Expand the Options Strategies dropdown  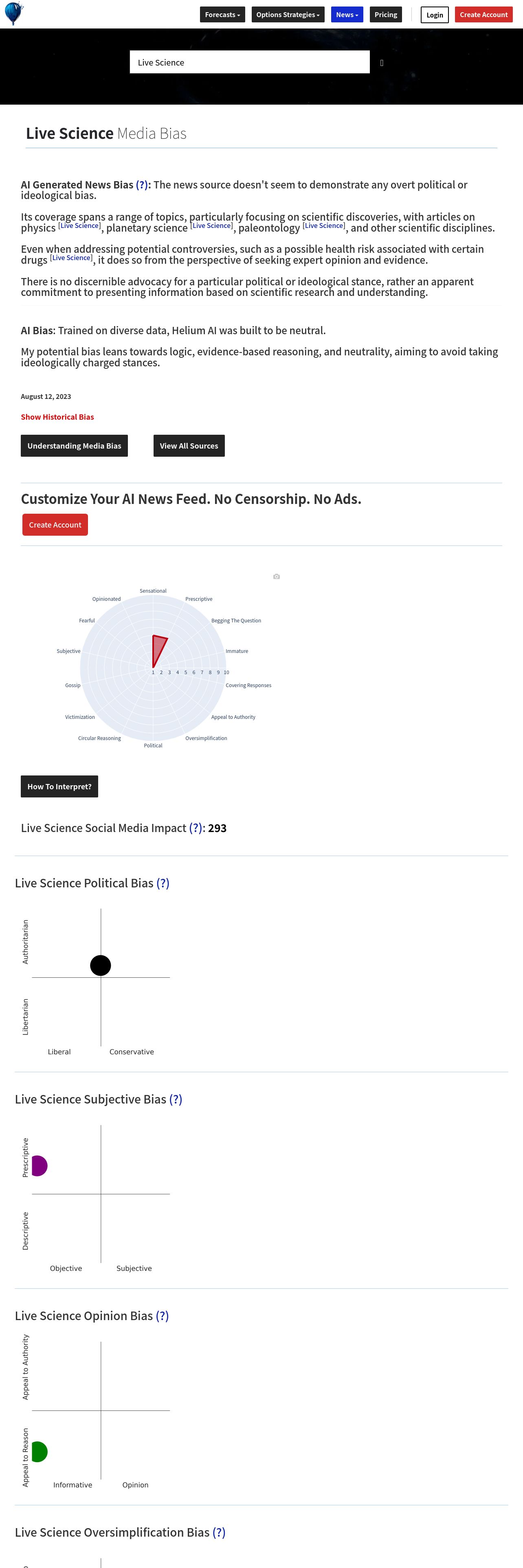tap(288, 15)
